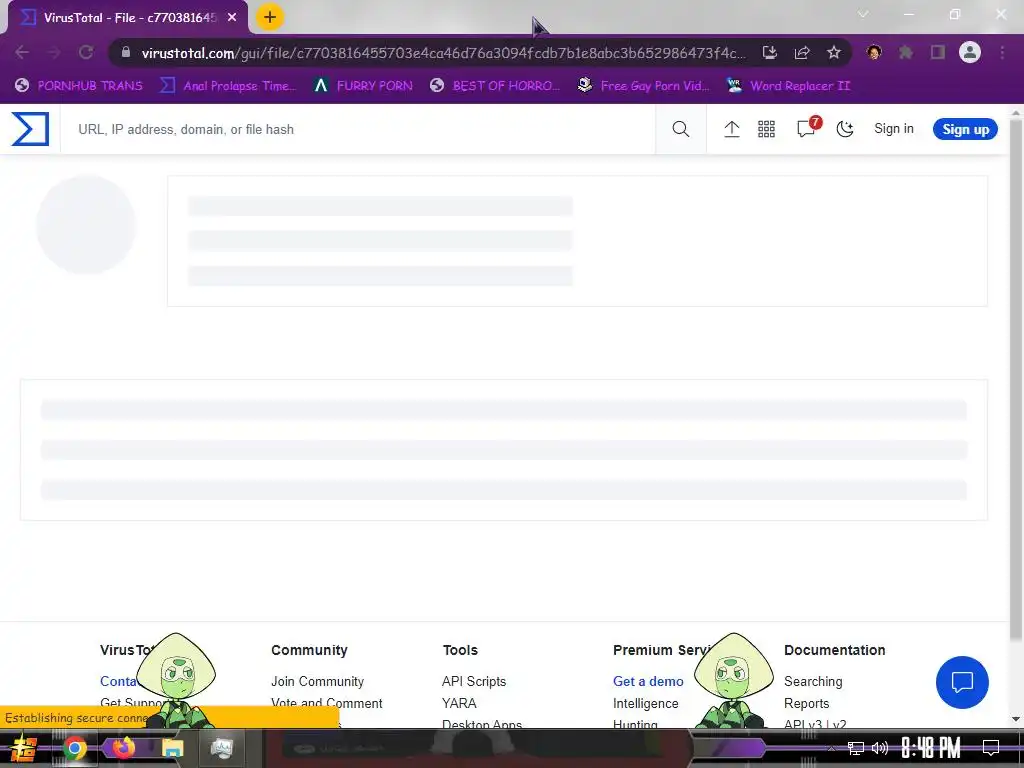
Task: Click the browser back arrow
Action: point(22,52)
